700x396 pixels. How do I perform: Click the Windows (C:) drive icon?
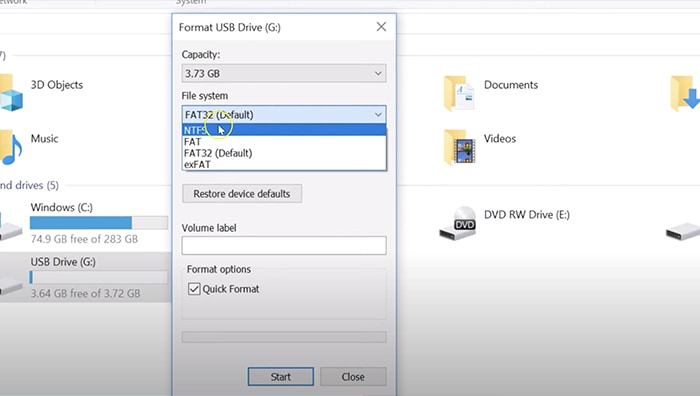point(11,228)
